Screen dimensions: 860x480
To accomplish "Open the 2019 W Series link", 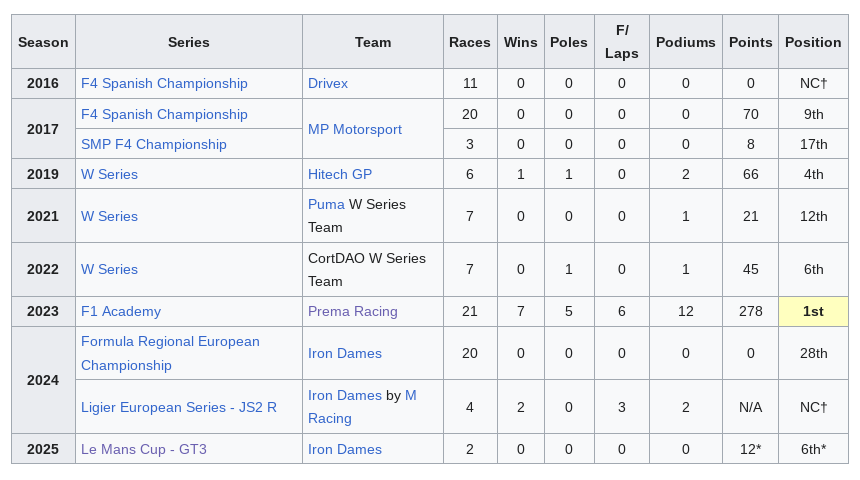I will (x=109, y=174).
